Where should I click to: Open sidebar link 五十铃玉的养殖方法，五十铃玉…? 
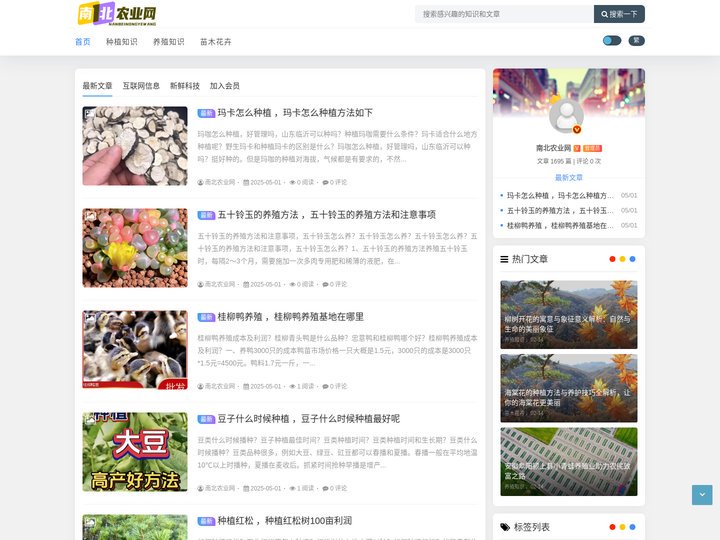(x=560, y=211)
